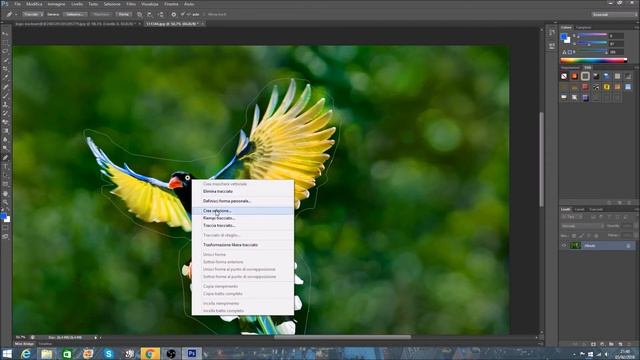This screenshot has width=640, height=360.
Task: Expand the status bar info arrow
Action: tap(96, 338)
